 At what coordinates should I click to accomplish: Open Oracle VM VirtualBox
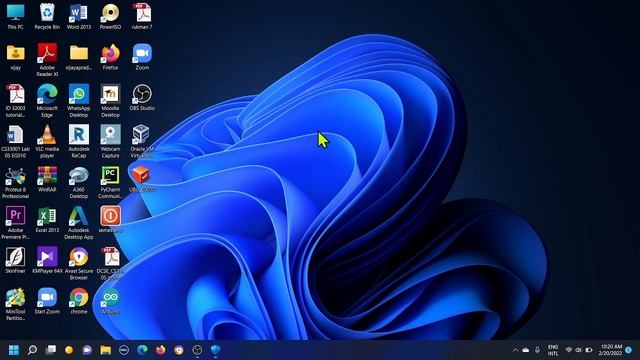pos(142,141)
